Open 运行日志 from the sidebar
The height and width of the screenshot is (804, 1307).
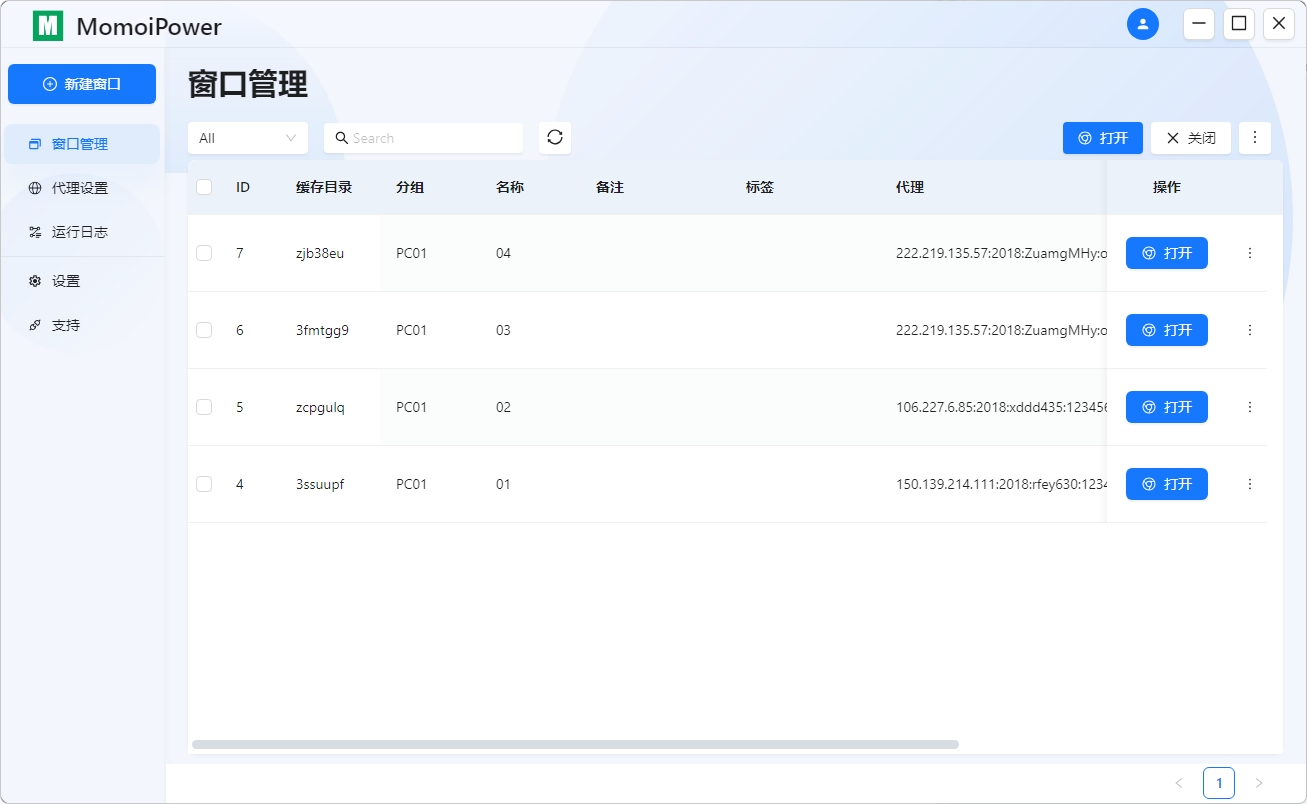pos(80,232)
